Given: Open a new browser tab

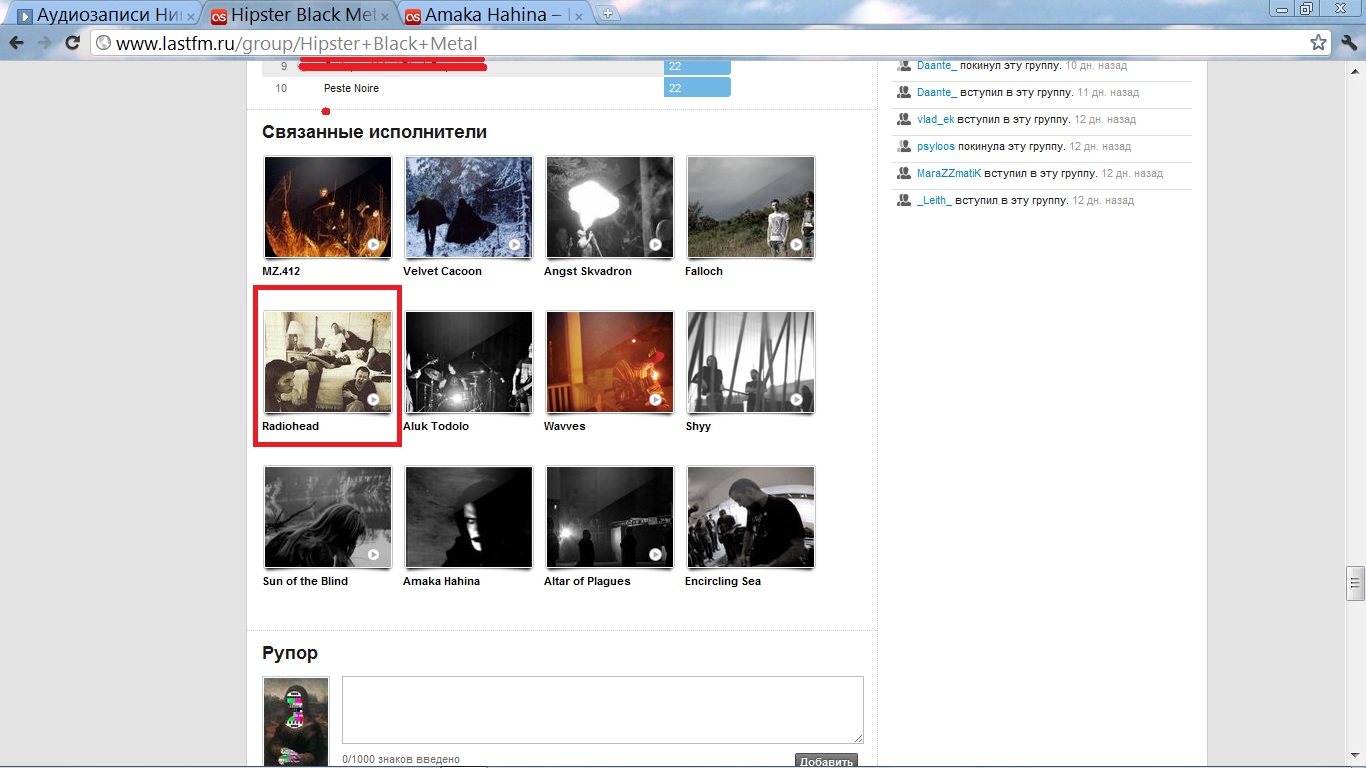Looking at the screenshot, I should pos(608,14).
